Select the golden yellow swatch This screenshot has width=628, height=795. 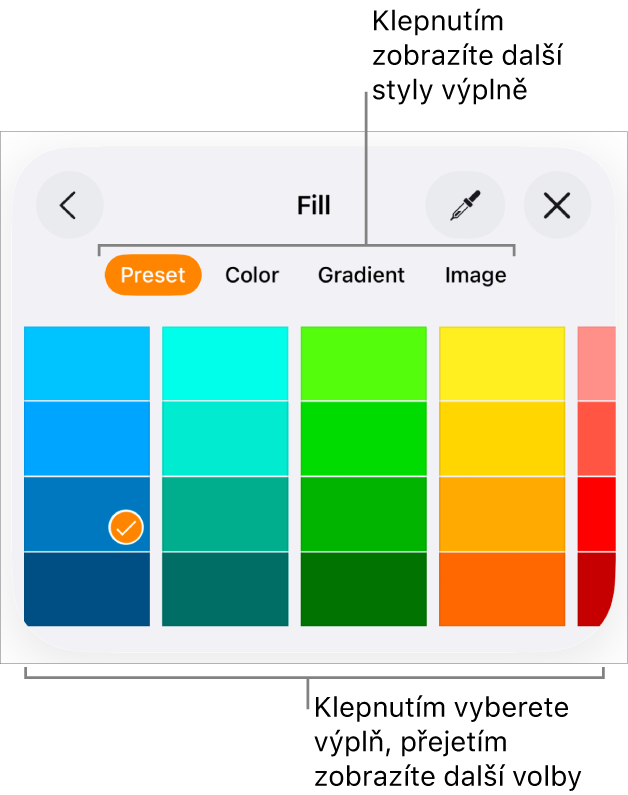tap(502, 438)
